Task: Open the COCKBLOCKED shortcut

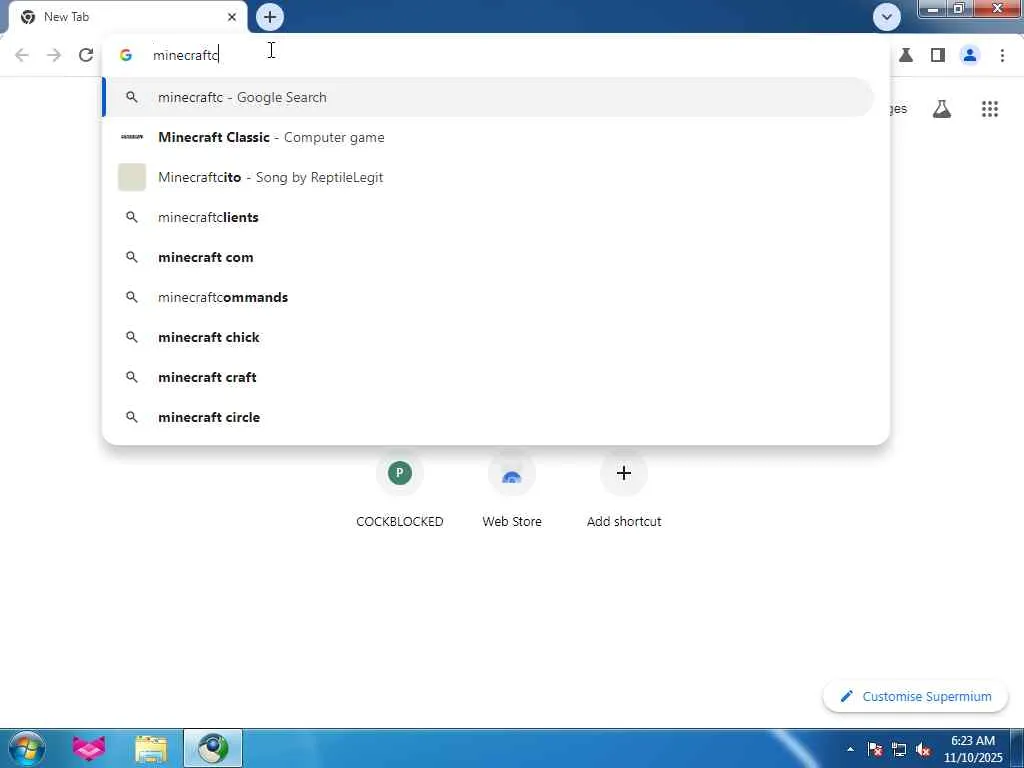Action: pyautogui.click(x=400, y=490)
